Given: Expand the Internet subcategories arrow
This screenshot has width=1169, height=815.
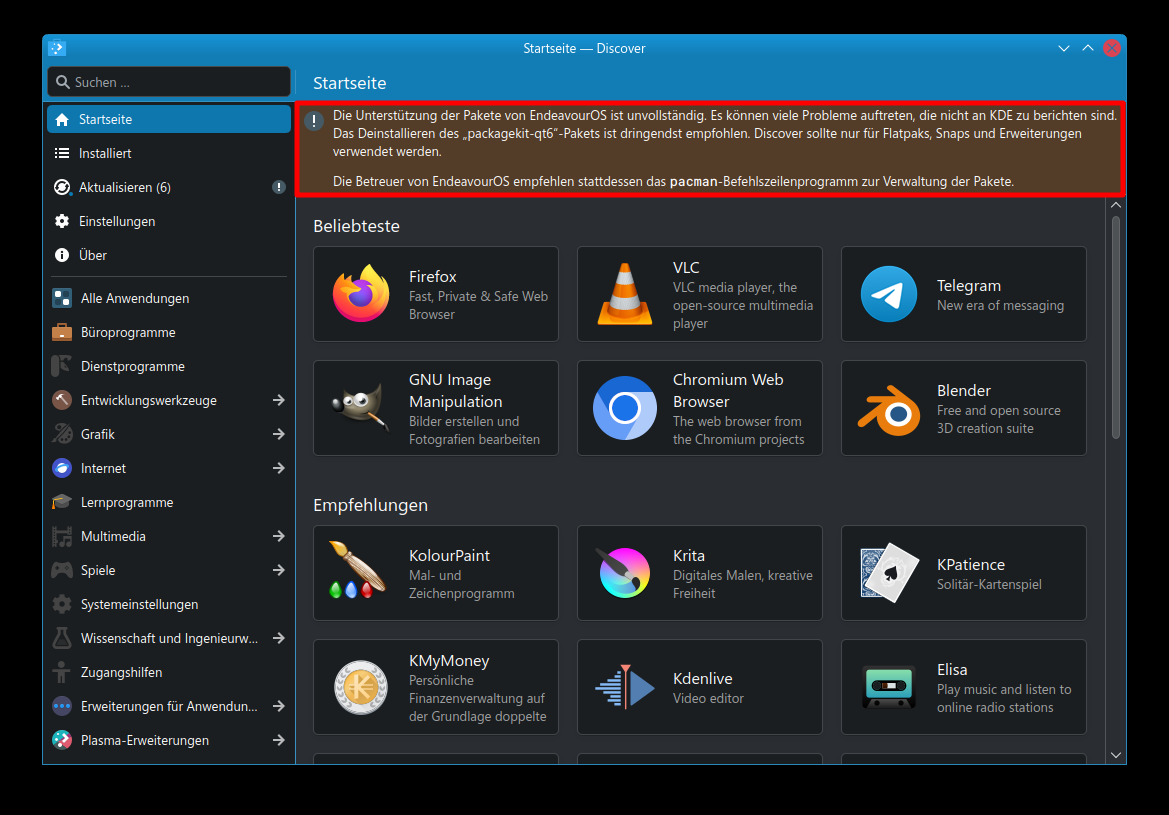Looking at the screenshot, I should click(279, 468).
